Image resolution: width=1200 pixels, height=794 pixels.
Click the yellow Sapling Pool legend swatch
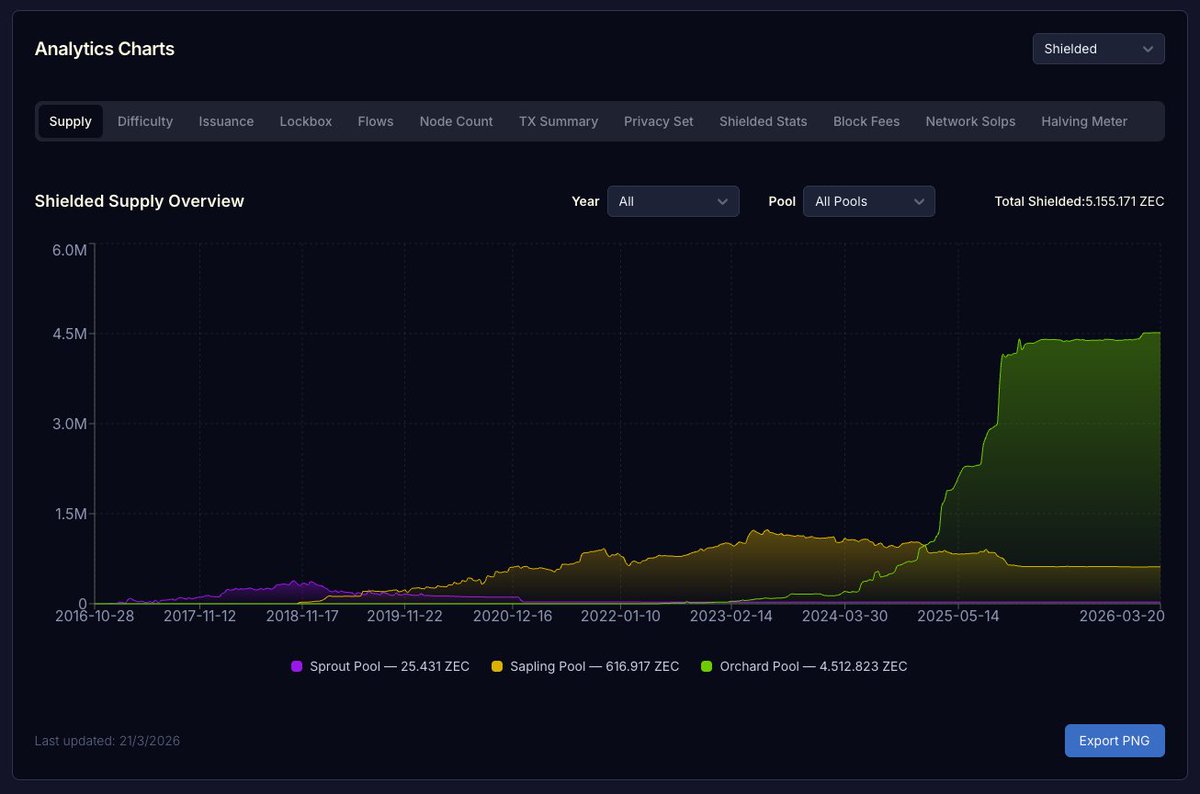497,666
